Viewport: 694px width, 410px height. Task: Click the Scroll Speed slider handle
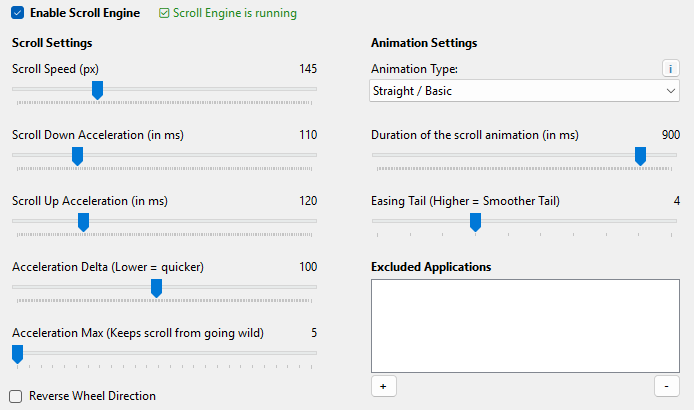97,90
